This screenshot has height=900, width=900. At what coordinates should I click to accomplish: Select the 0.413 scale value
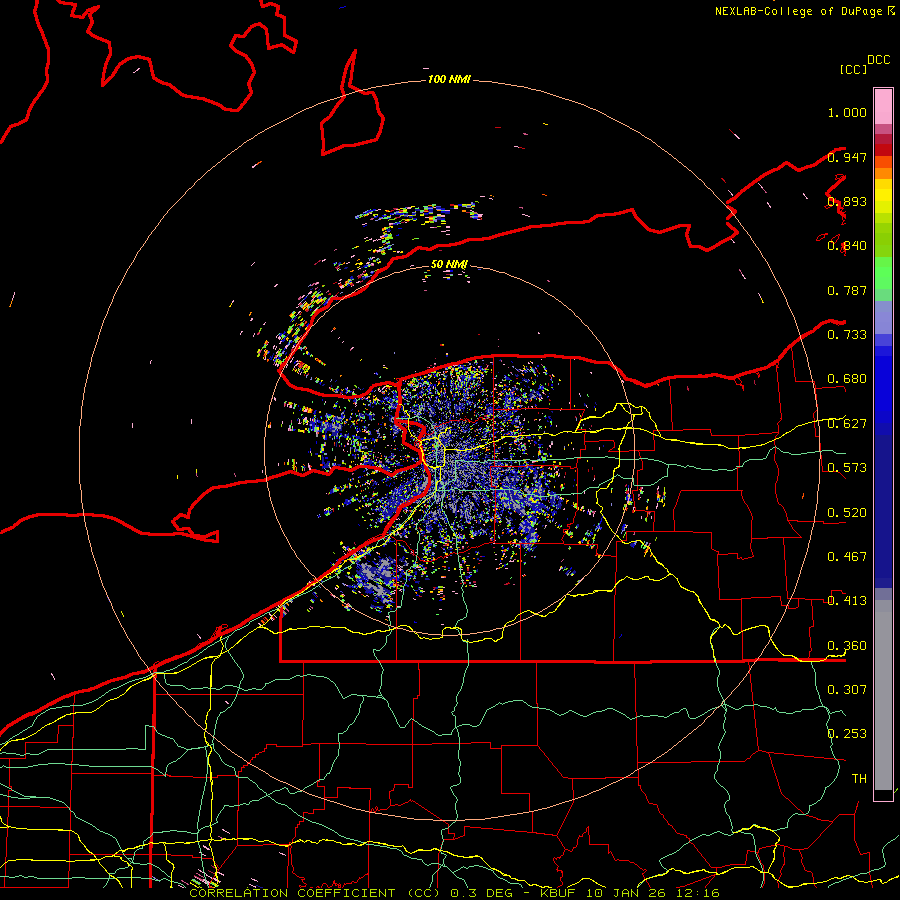tap(847, 601)
